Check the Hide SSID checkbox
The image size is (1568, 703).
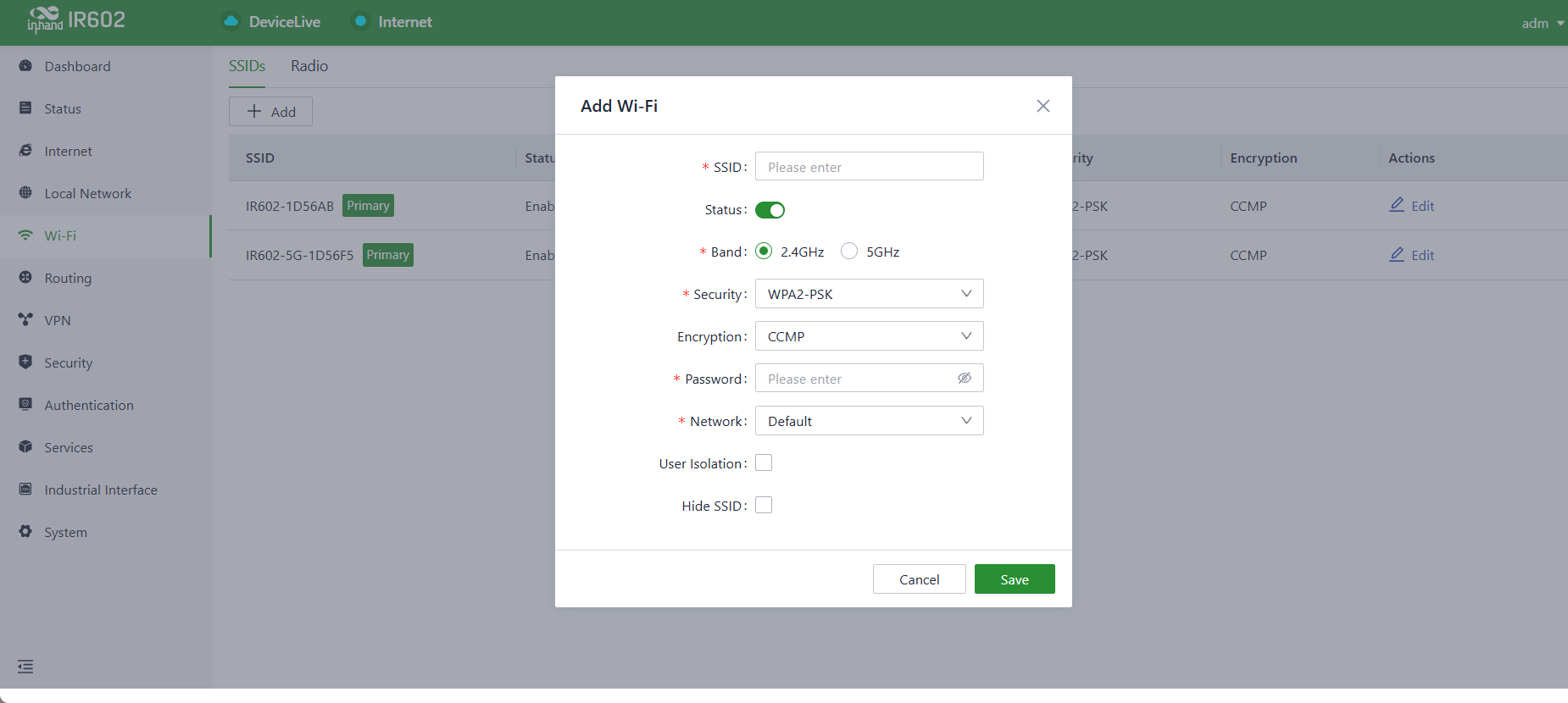tap(764, 506)
